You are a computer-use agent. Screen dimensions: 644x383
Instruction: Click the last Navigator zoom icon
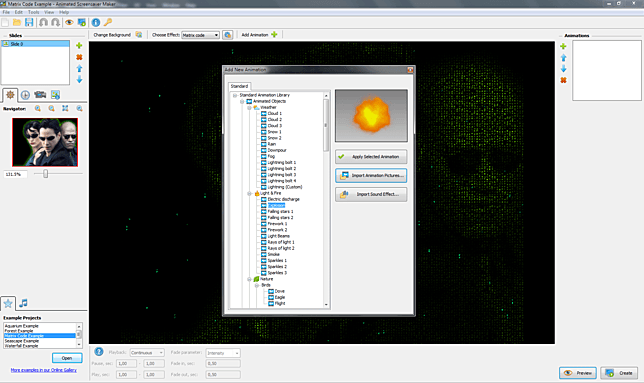(79, 108)
